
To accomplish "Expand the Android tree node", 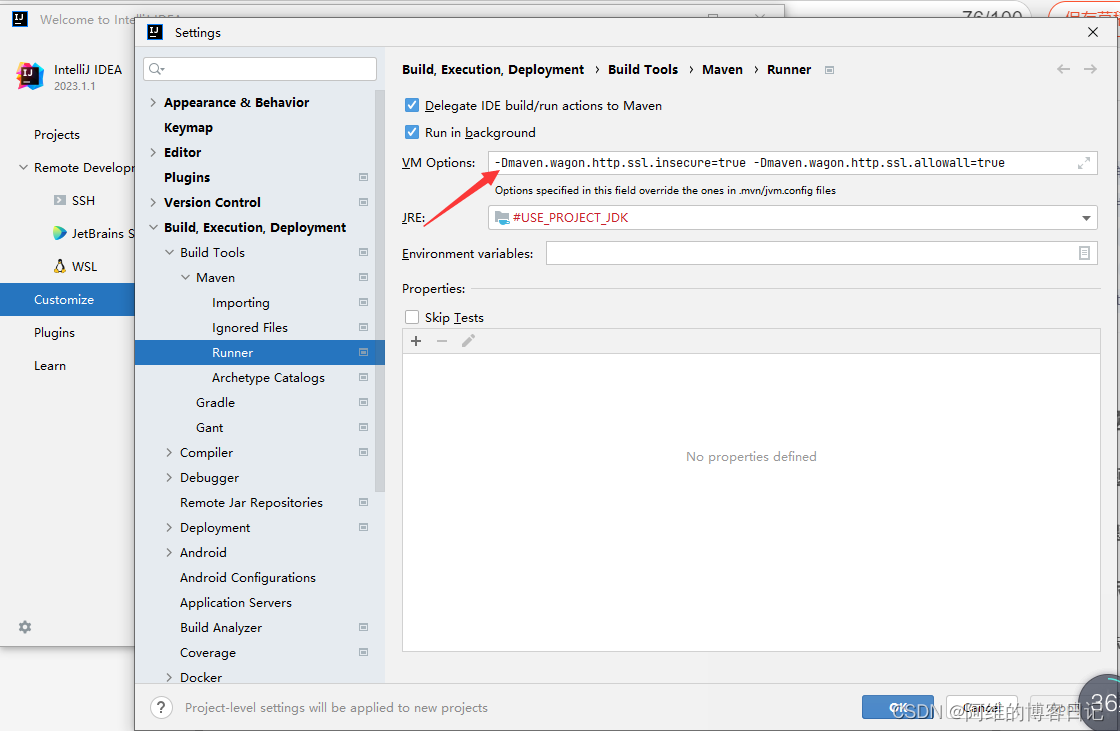I will point(169,552).
